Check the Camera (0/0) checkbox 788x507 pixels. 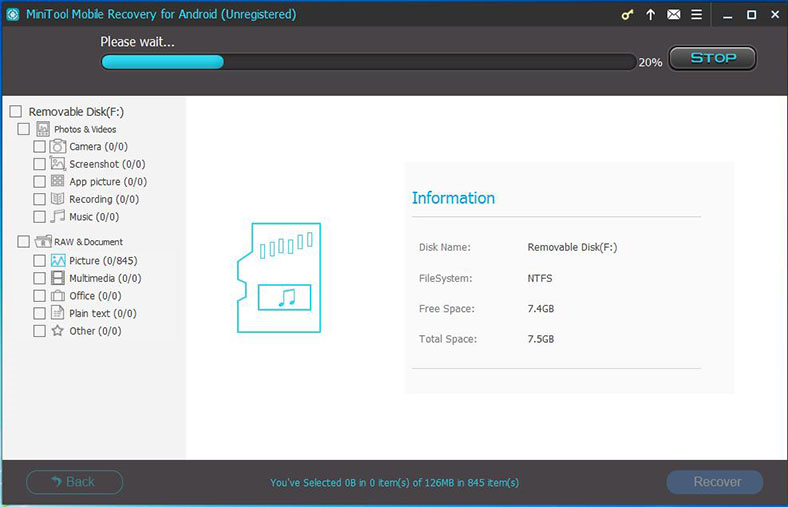pos(39,146)
